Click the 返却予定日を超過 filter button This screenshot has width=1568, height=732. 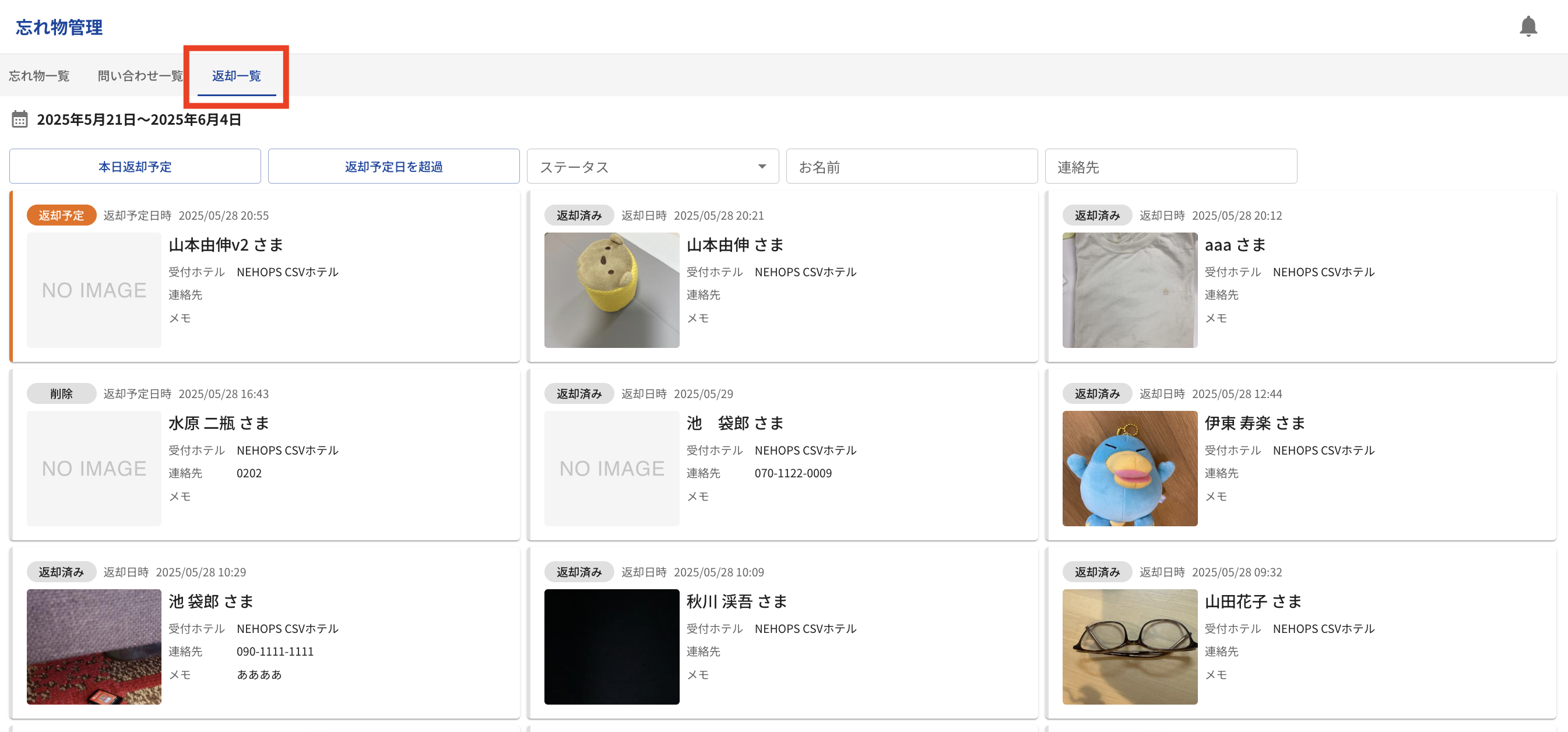(x=393, y=167)
